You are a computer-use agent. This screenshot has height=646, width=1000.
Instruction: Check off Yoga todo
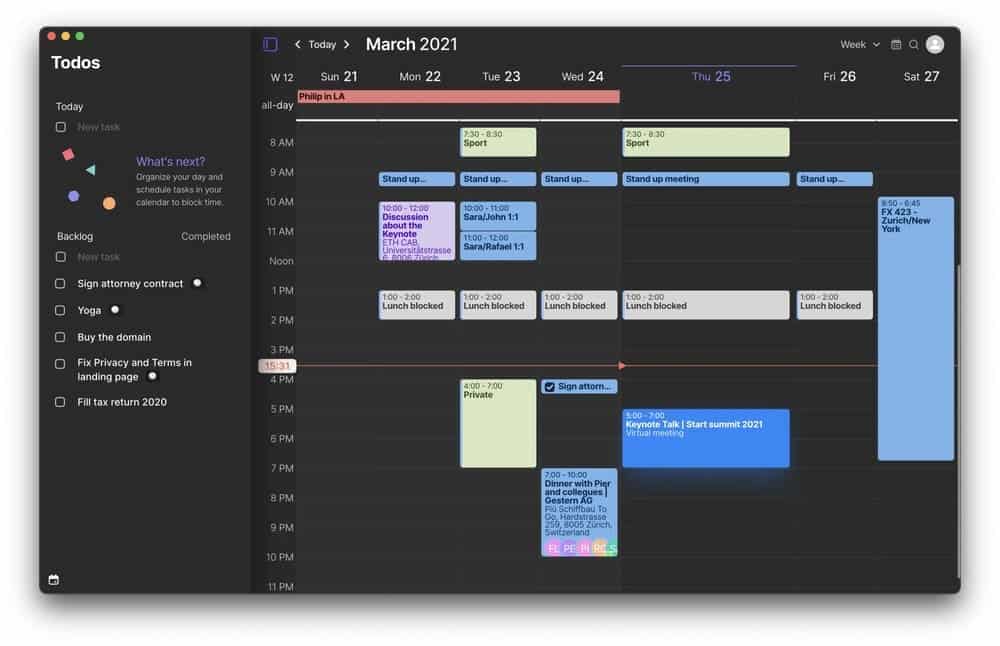60,310
